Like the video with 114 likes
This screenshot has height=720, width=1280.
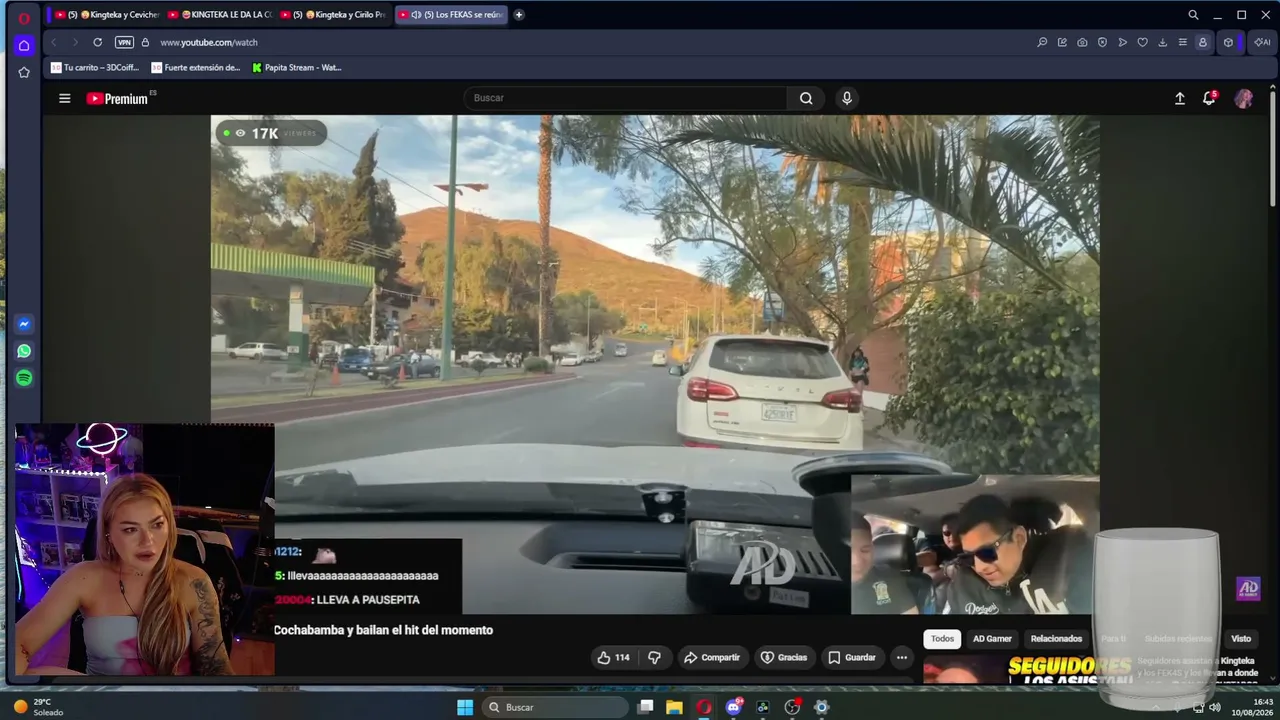tap(613, 657)
